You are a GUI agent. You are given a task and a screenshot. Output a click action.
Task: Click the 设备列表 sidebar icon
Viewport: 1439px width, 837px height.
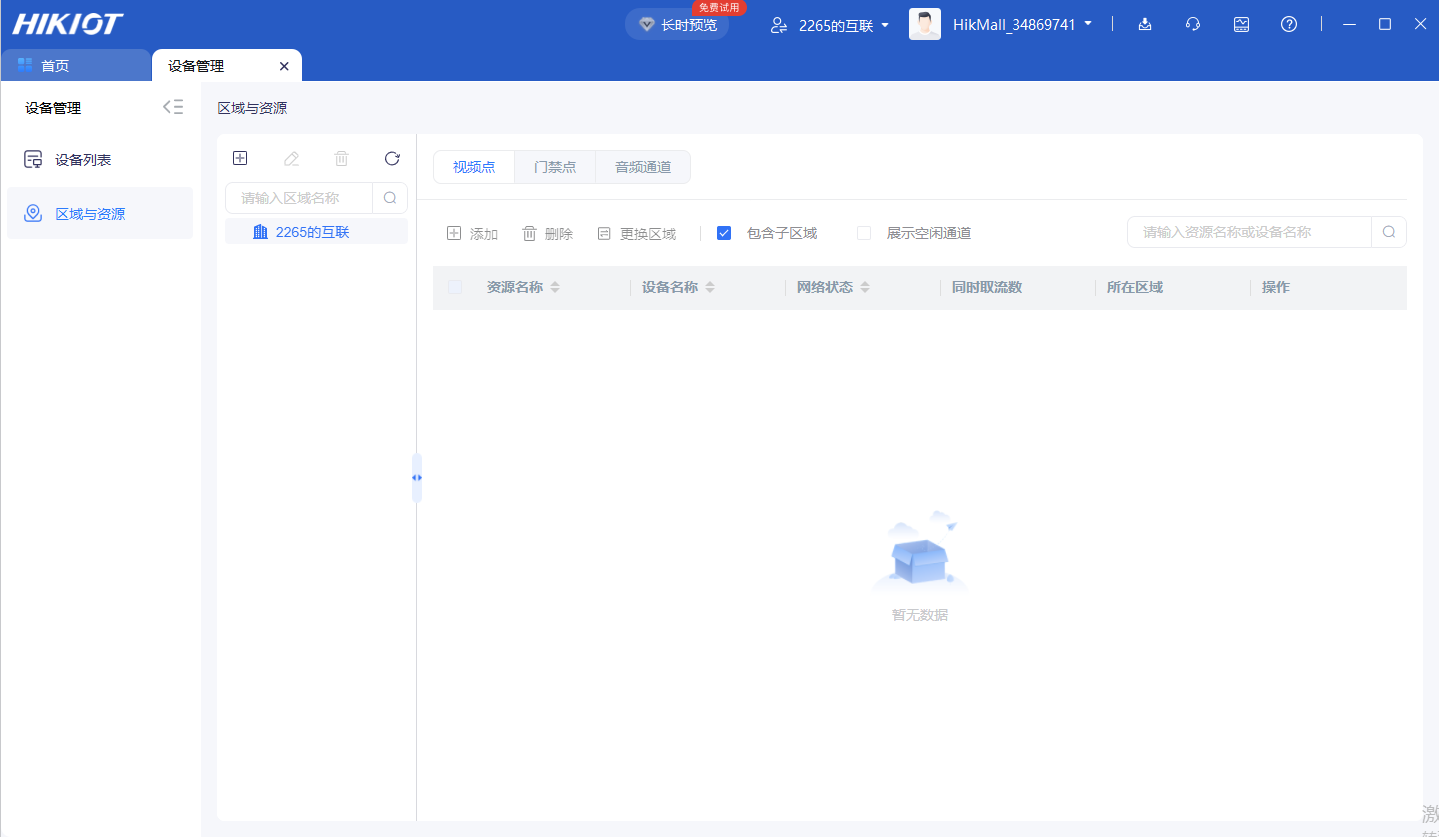point(32,158)
